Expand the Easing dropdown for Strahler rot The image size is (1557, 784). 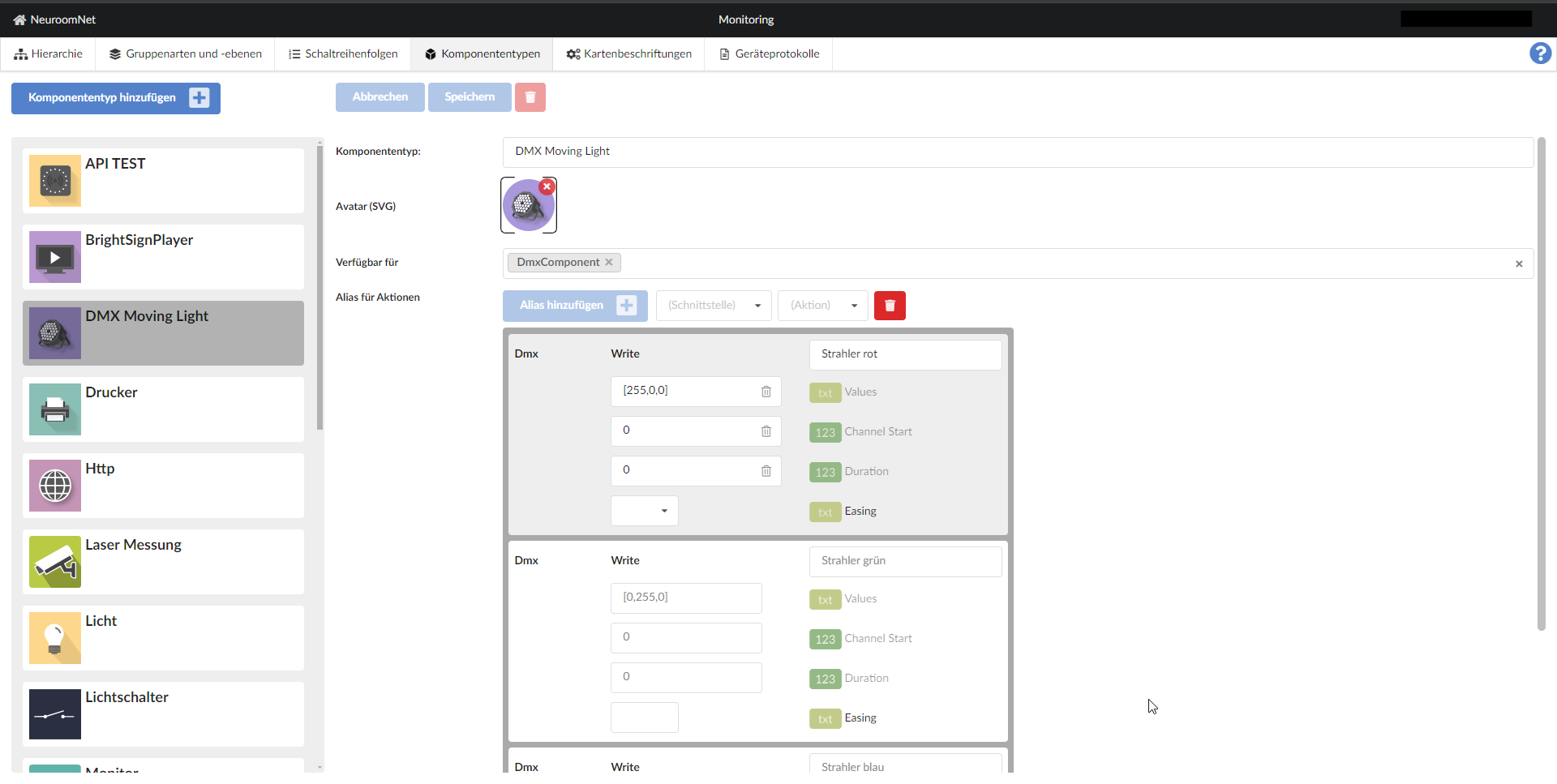[x=645, y=511]
